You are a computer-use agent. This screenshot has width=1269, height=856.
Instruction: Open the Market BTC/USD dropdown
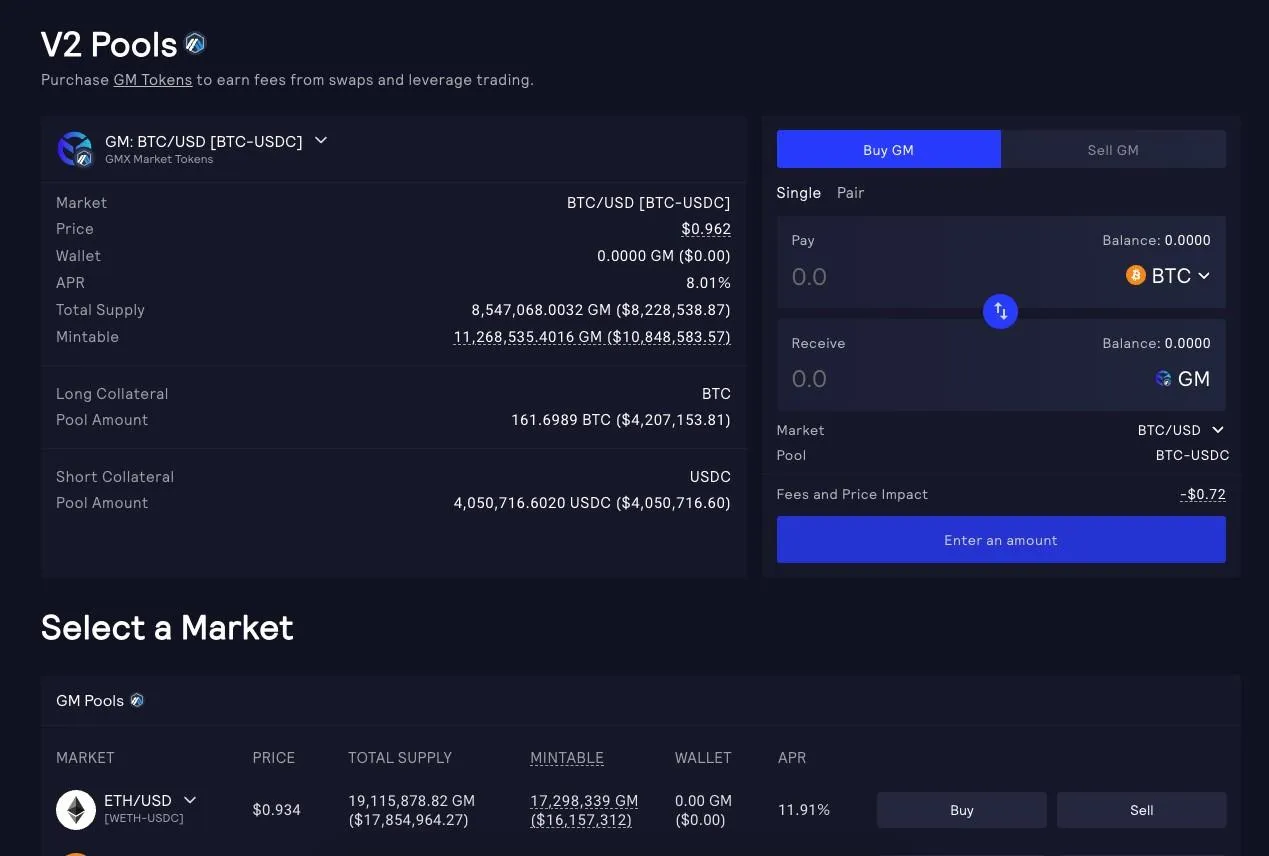1181,430
